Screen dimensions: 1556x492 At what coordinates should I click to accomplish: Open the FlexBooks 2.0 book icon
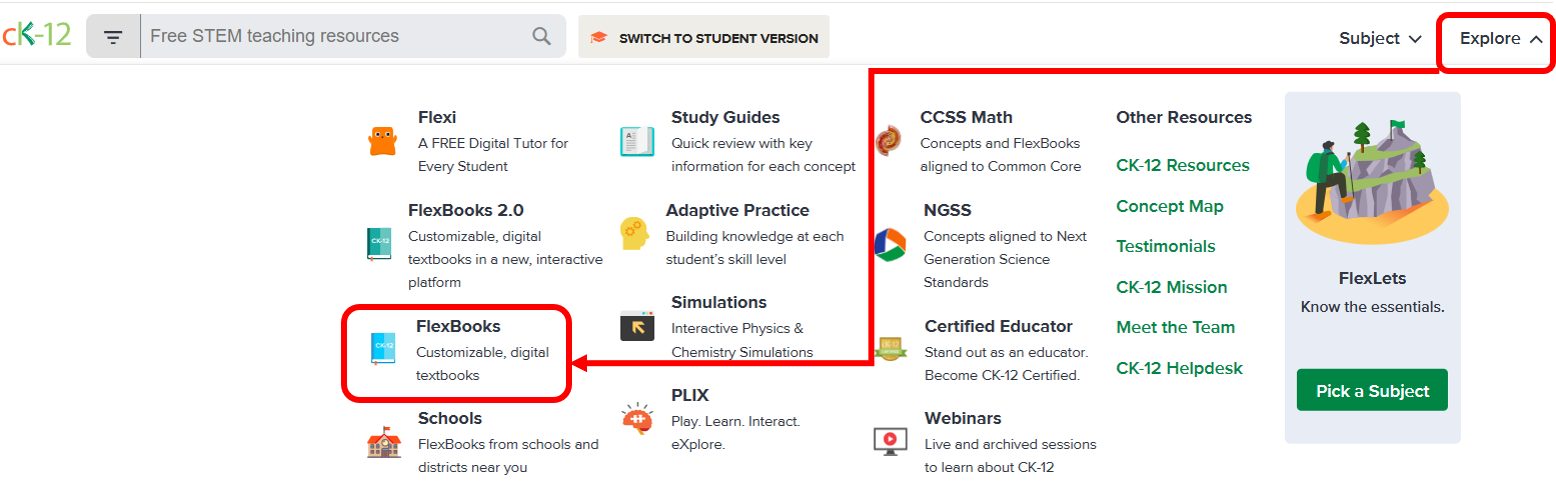pyautogui.click(x=379, y=244)
